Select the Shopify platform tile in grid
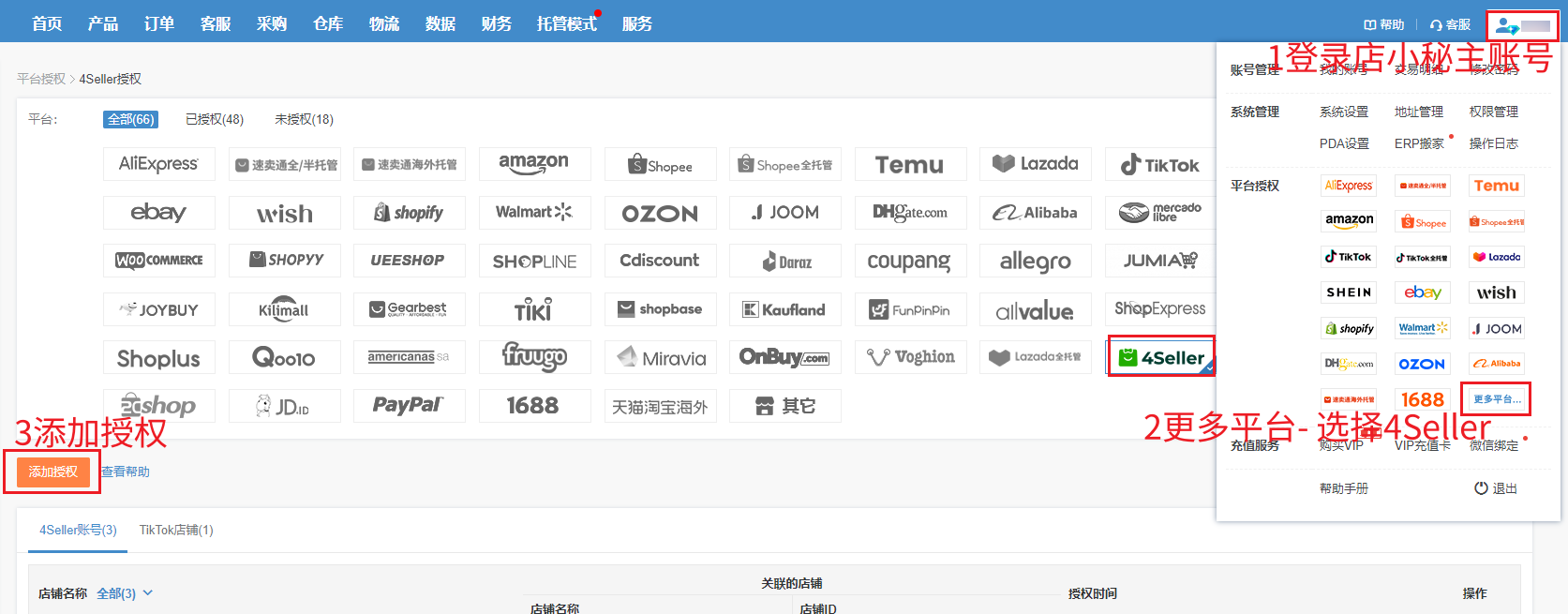The height and width of the screenshot is (614, 1568). 409,213
